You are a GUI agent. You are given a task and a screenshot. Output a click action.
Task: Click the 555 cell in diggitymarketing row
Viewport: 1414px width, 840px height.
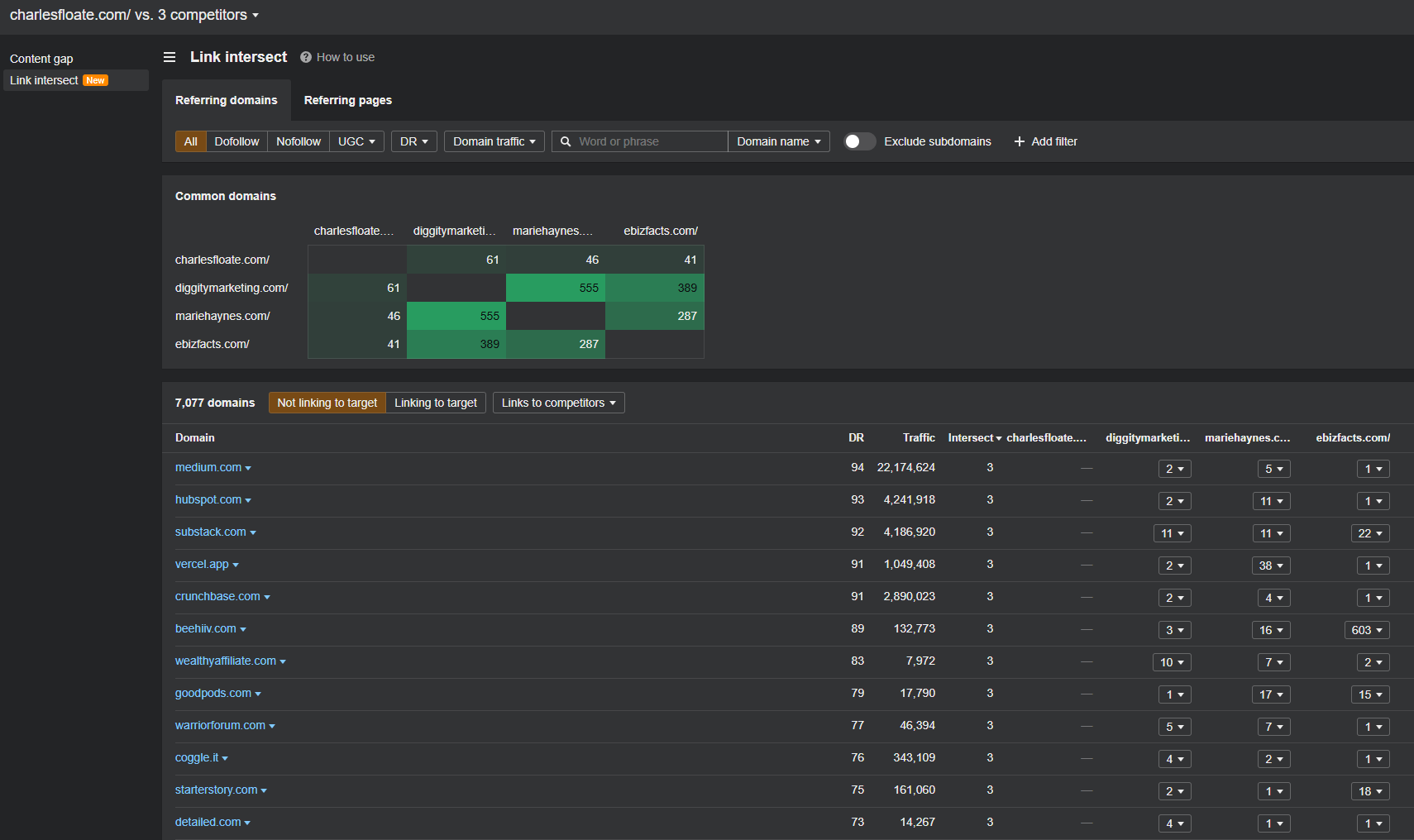pyautogui.click(x=556, y=288)
